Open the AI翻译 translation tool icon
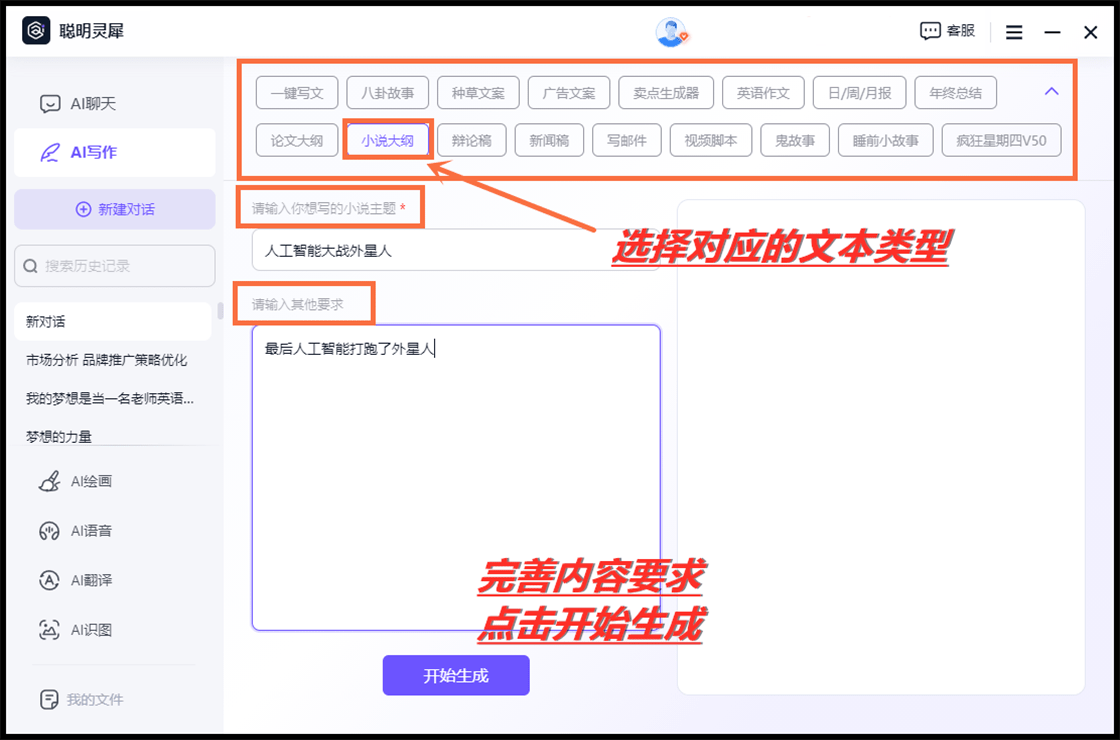 pyautogui.click(x=49, y=580)
